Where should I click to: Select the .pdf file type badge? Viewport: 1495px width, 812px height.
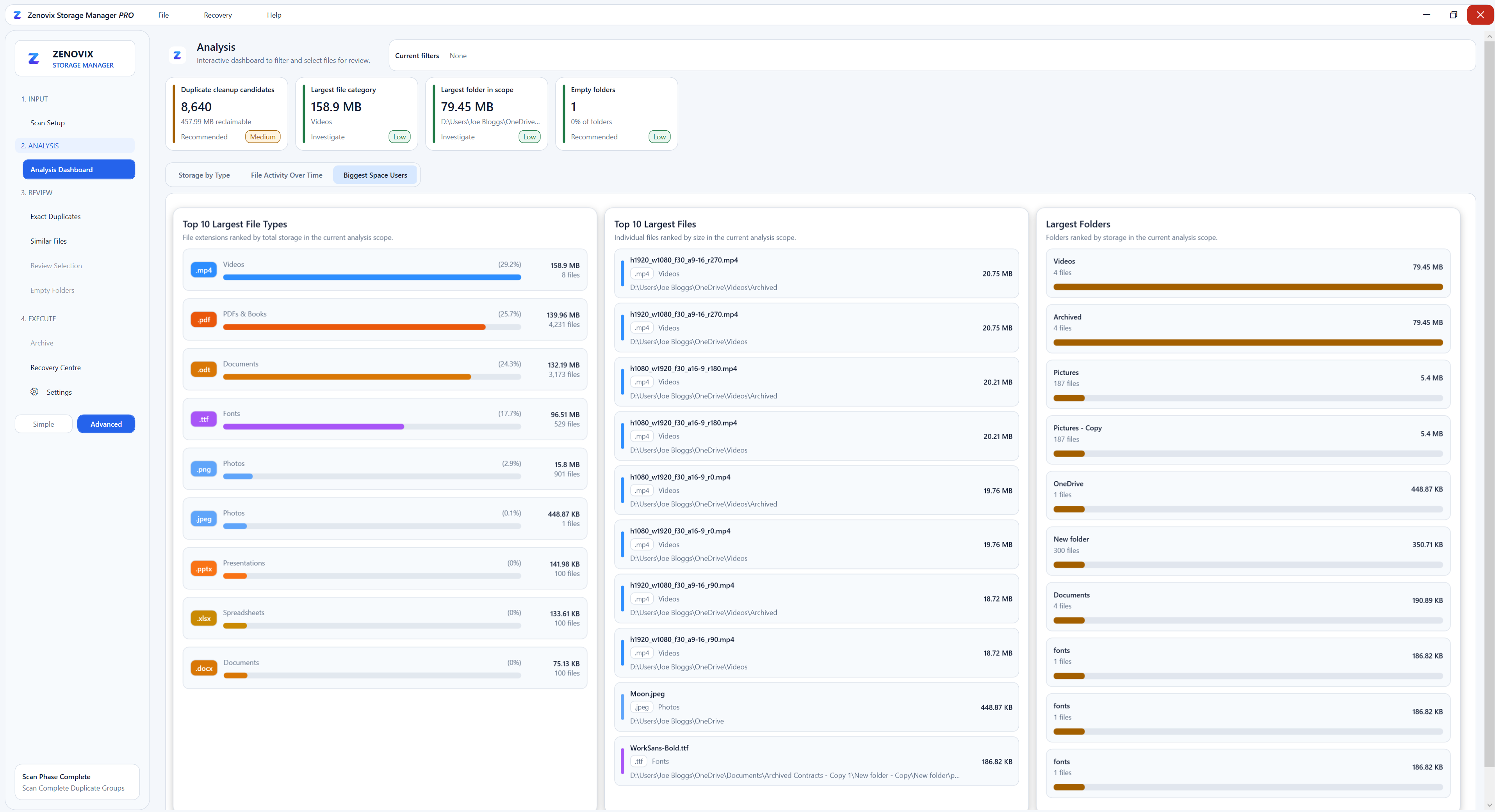pos(204,320)
